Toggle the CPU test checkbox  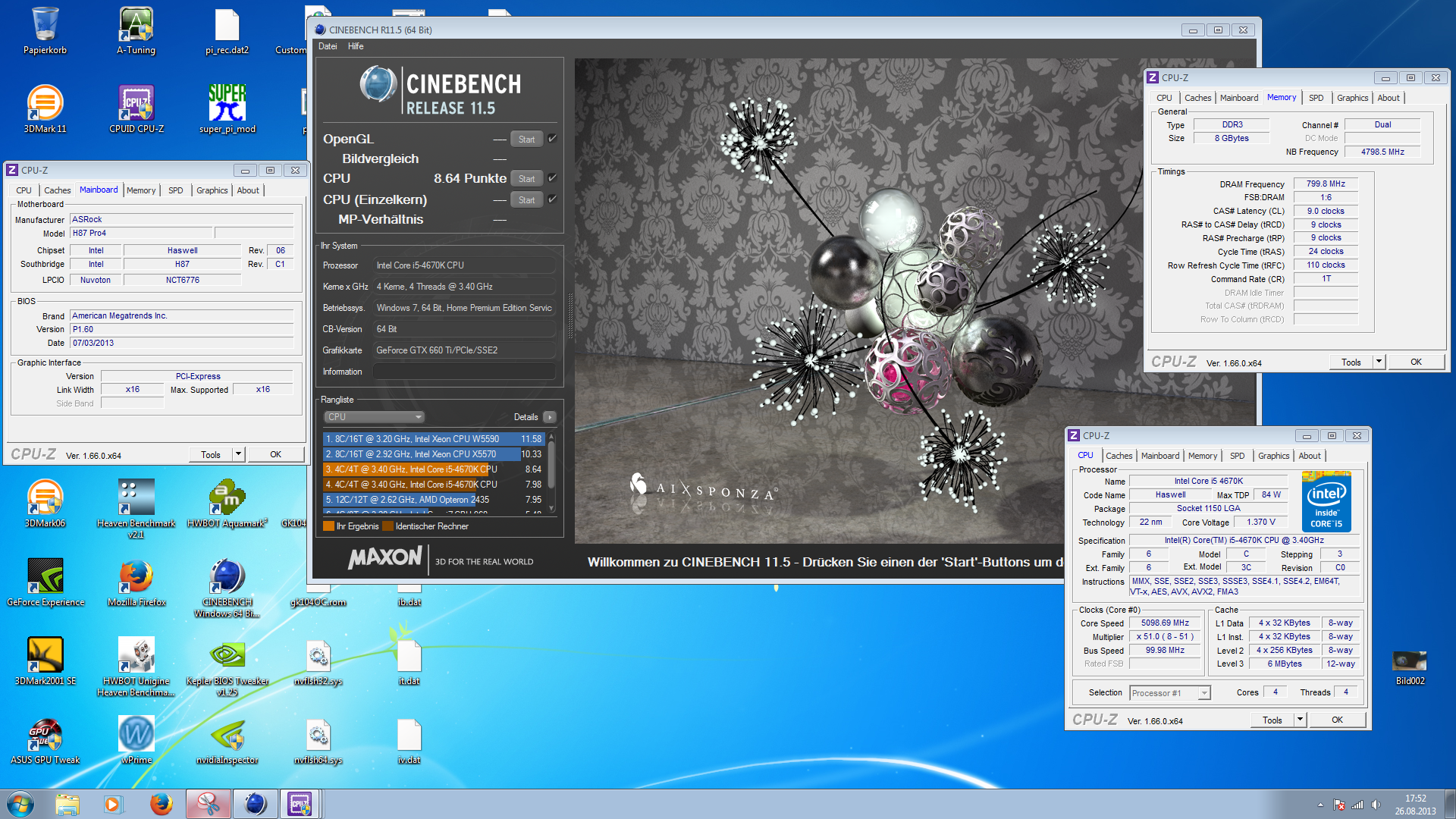(552, 178)
